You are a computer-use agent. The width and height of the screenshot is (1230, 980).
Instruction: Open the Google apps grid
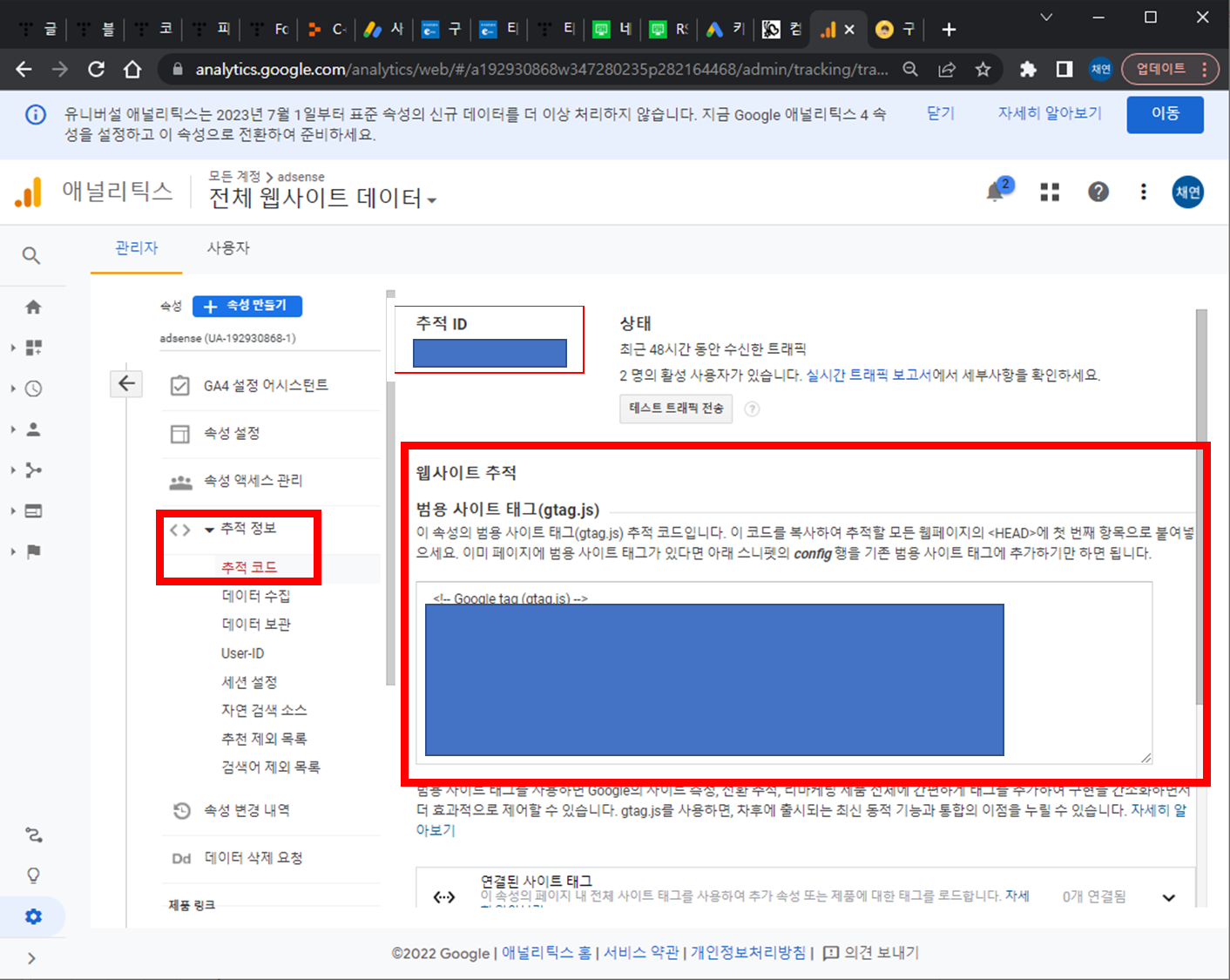(x=1050, y=192)
